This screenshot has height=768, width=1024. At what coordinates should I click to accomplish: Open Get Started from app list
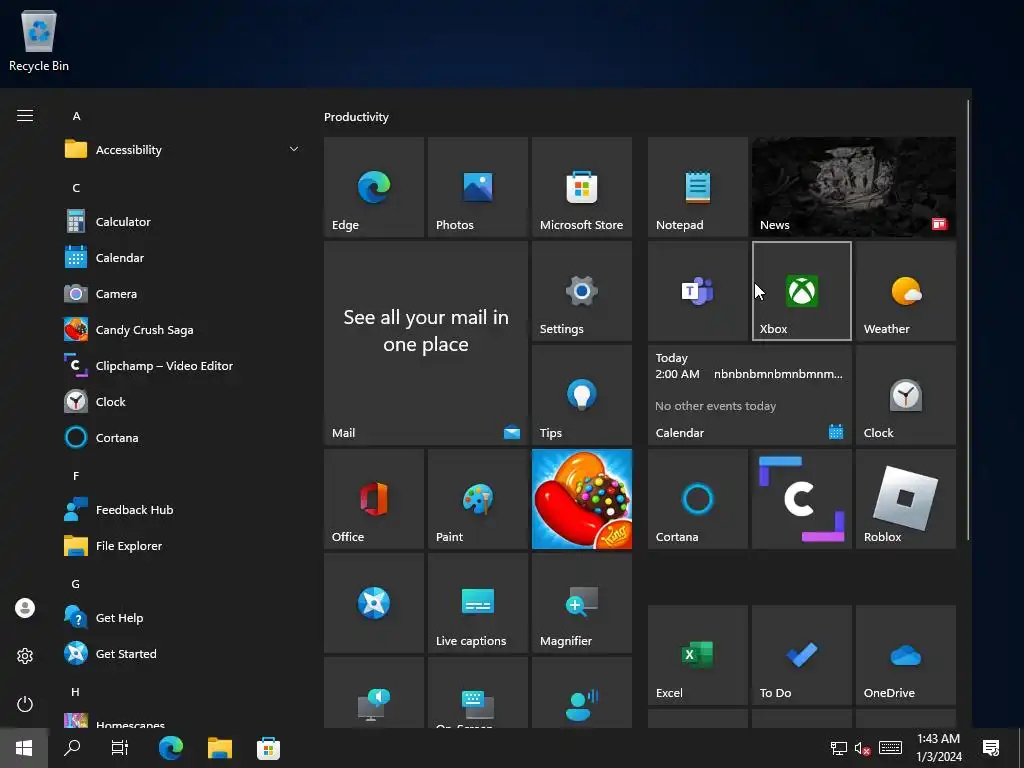(x=183, y=653)
